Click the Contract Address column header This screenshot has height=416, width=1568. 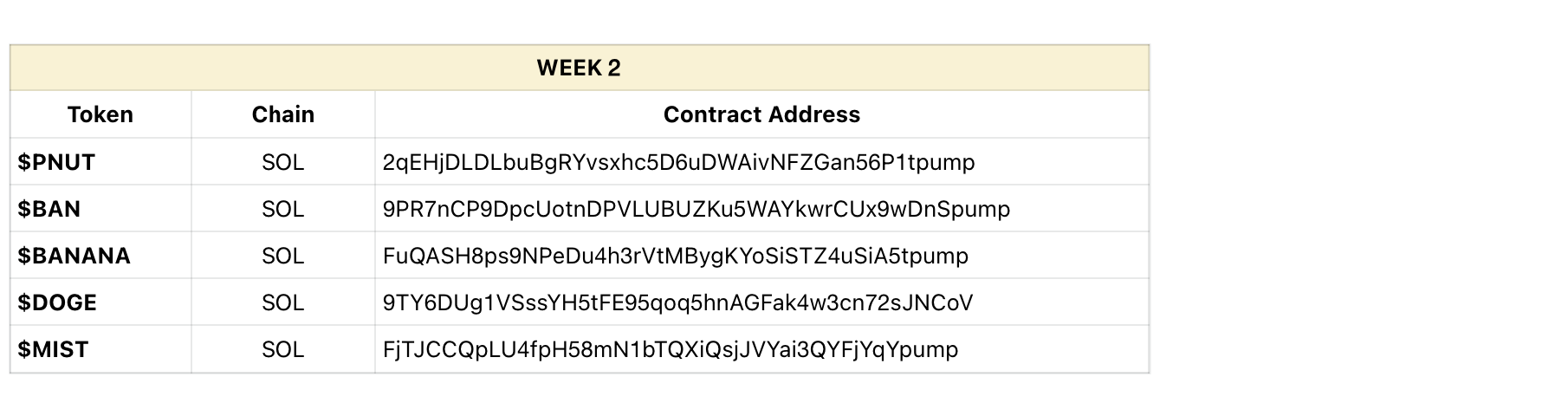(x=761, y=114)
